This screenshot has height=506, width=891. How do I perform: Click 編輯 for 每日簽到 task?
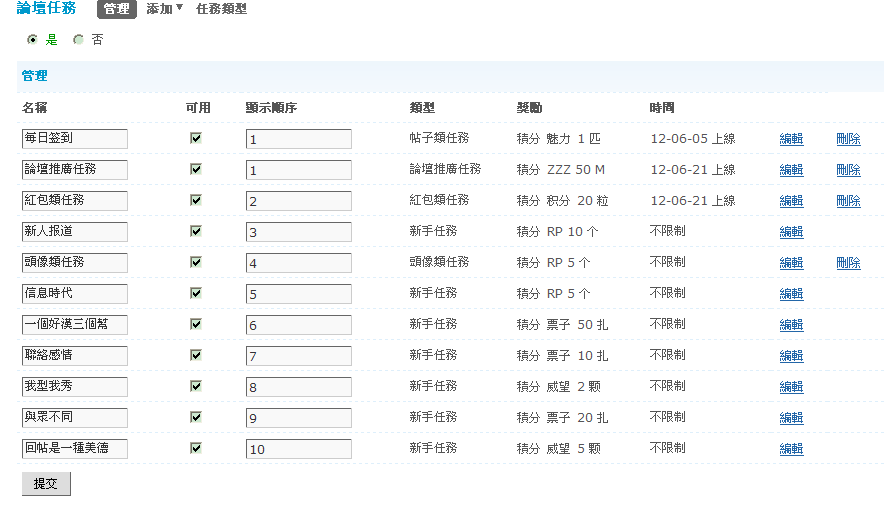coord(791,139)
